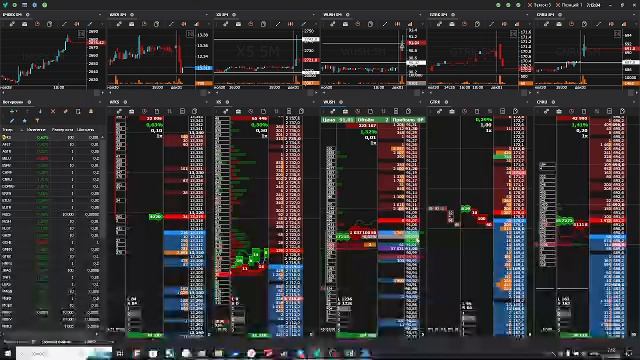Click move-down arrow icon in Котировки toolbar
Image resolution: width=640 pixels, height=360 pixels.
coord(40,111)
